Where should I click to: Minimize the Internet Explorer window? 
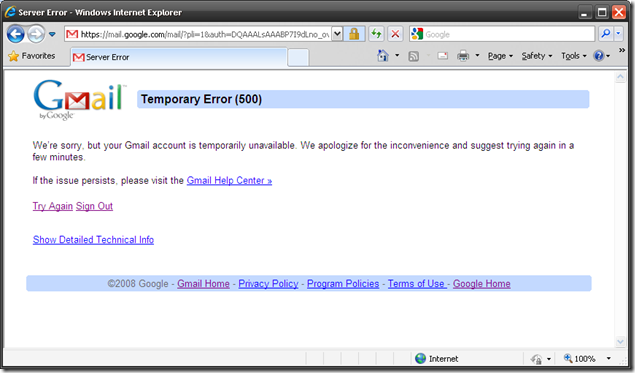click(584, 12)
